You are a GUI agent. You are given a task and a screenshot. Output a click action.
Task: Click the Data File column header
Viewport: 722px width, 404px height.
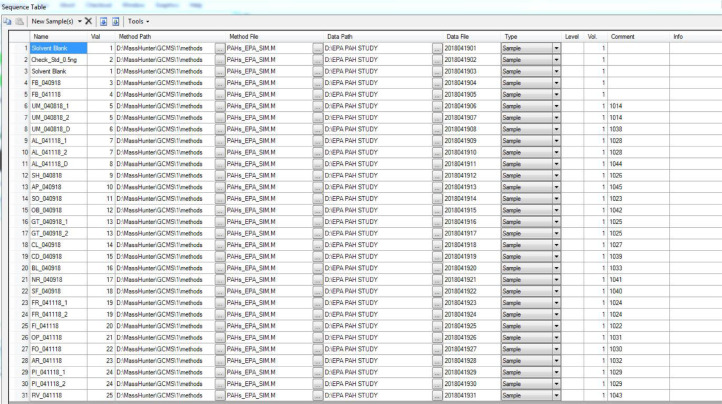click(x=459, y=35)
